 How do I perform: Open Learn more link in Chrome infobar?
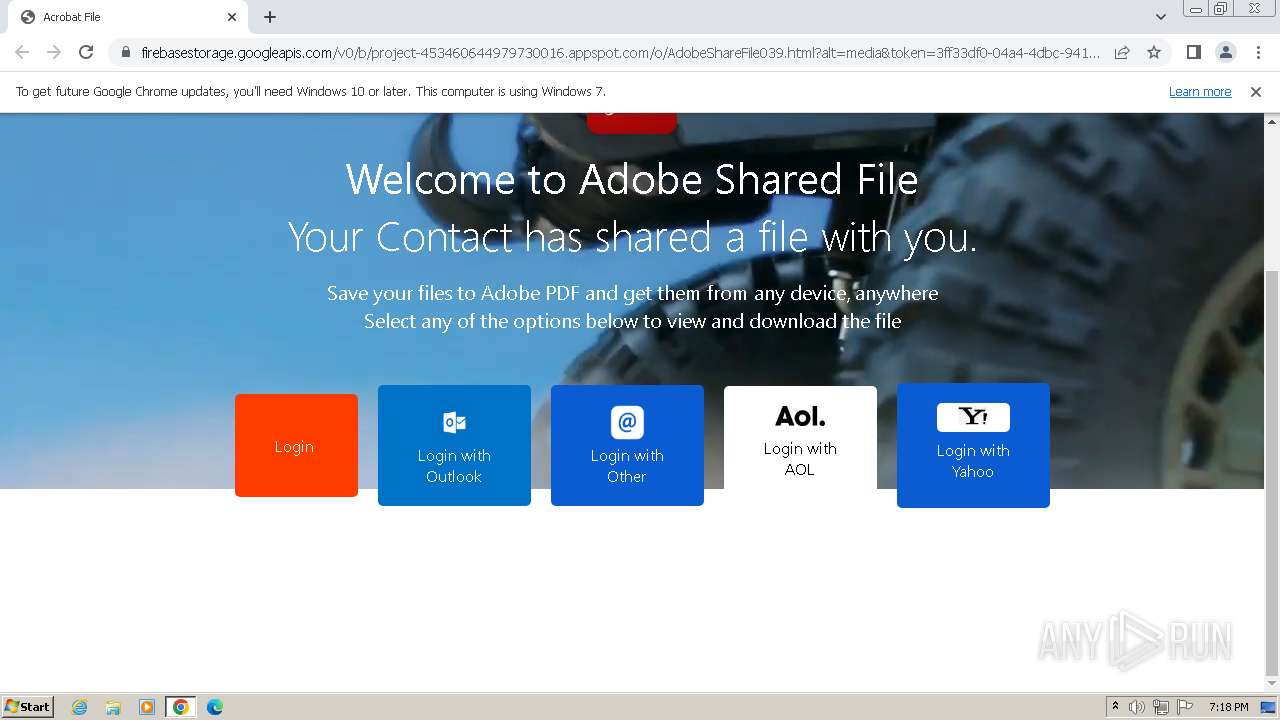pos(1200,91)
